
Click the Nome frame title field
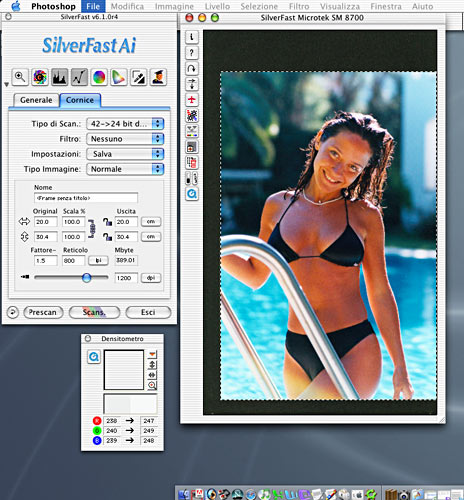click(x=86, y=198)
